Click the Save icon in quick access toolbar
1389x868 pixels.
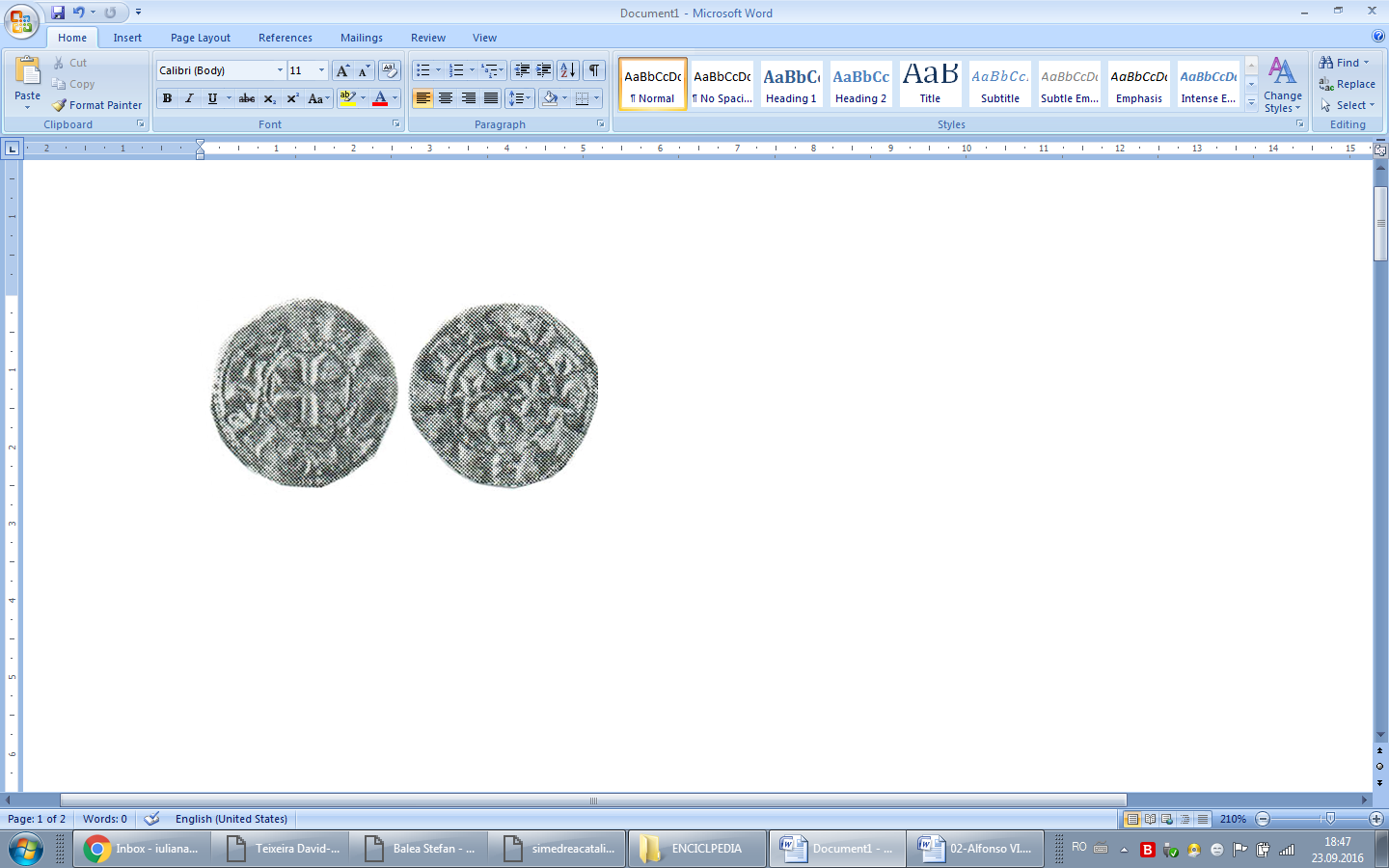tap(58, 13)
